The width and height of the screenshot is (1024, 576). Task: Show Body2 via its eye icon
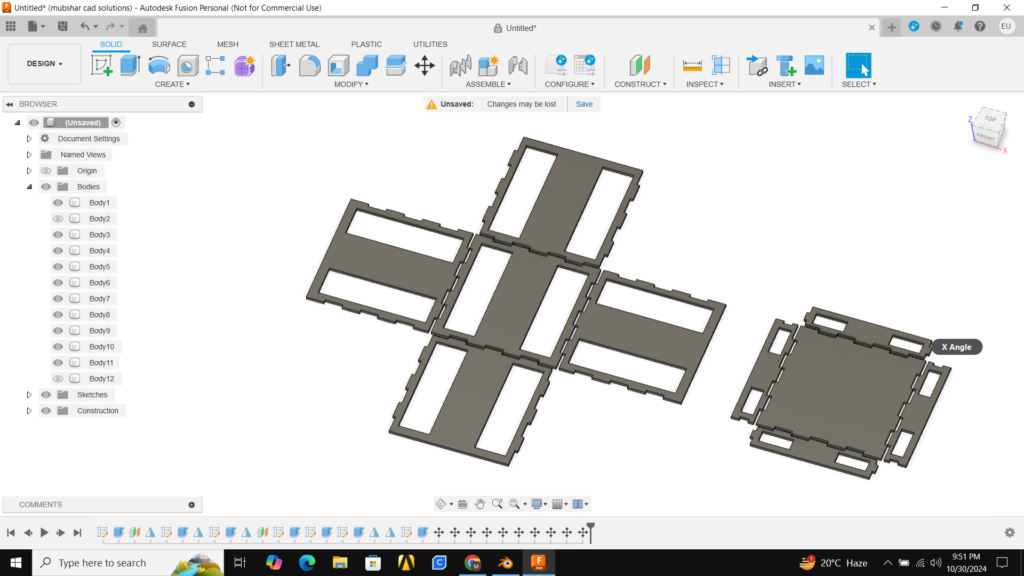coord(58,219)
